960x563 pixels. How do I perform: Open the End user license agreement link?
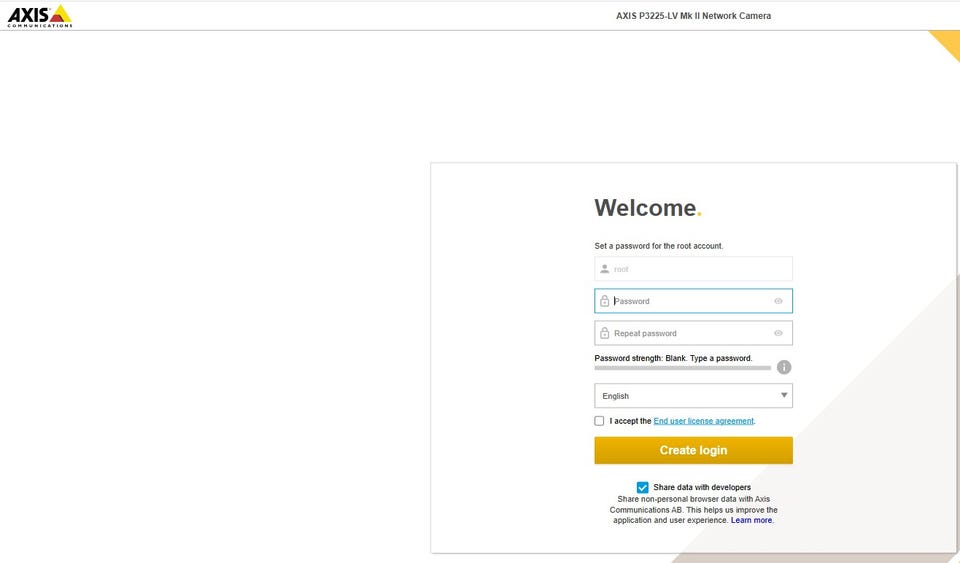[x=703, y=421]
